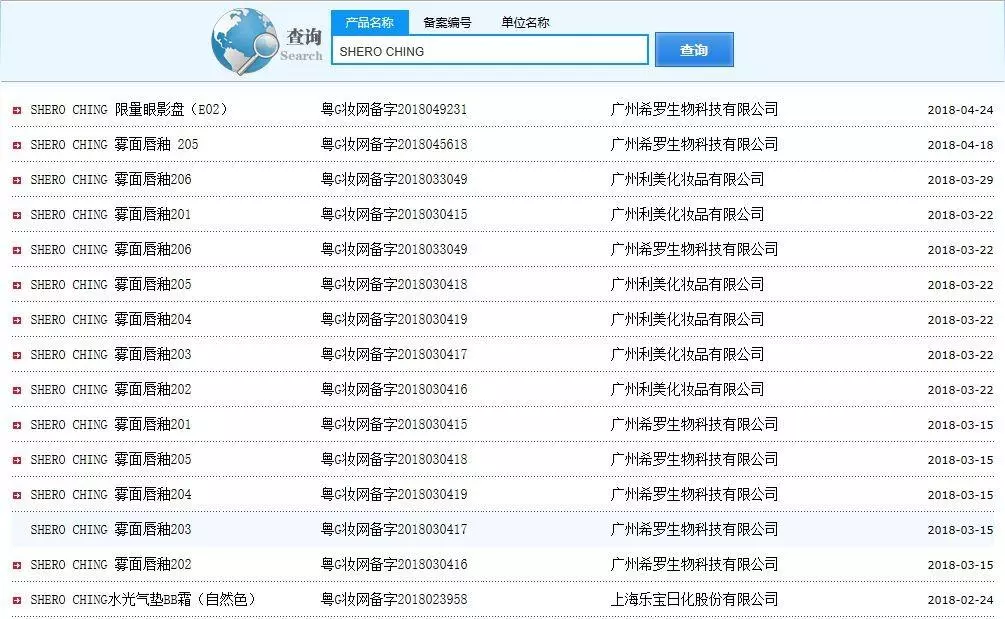1005x619 pixels.
Task: Click red bullet for 雾面唇釉206 dated 2018-03-22
Action: 17,250
